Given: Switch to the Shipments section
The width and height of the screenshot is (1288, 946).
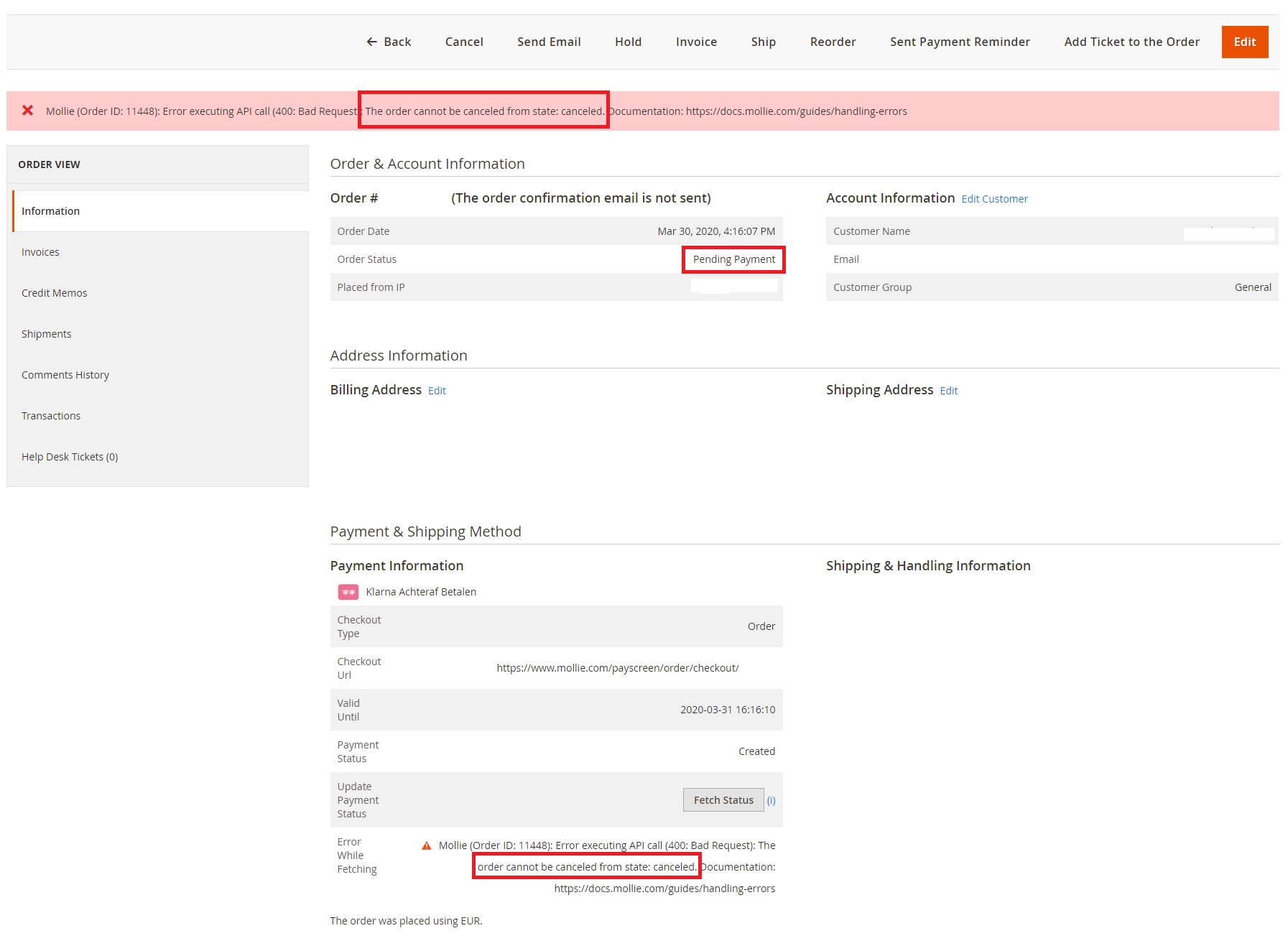Looking at the screenshot, I should 46,333.
